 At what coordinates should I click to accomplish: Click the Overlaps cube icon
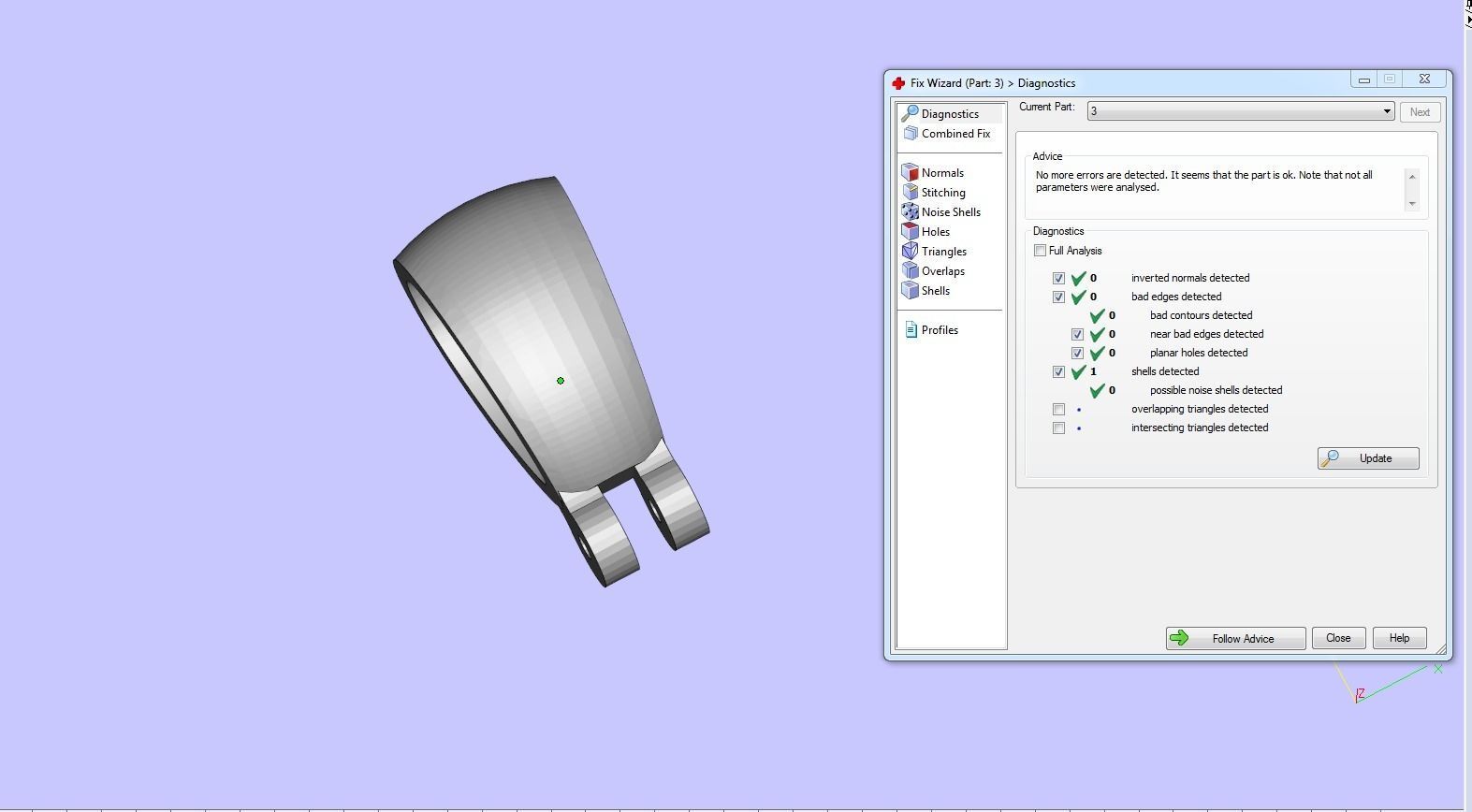point(910,270)
